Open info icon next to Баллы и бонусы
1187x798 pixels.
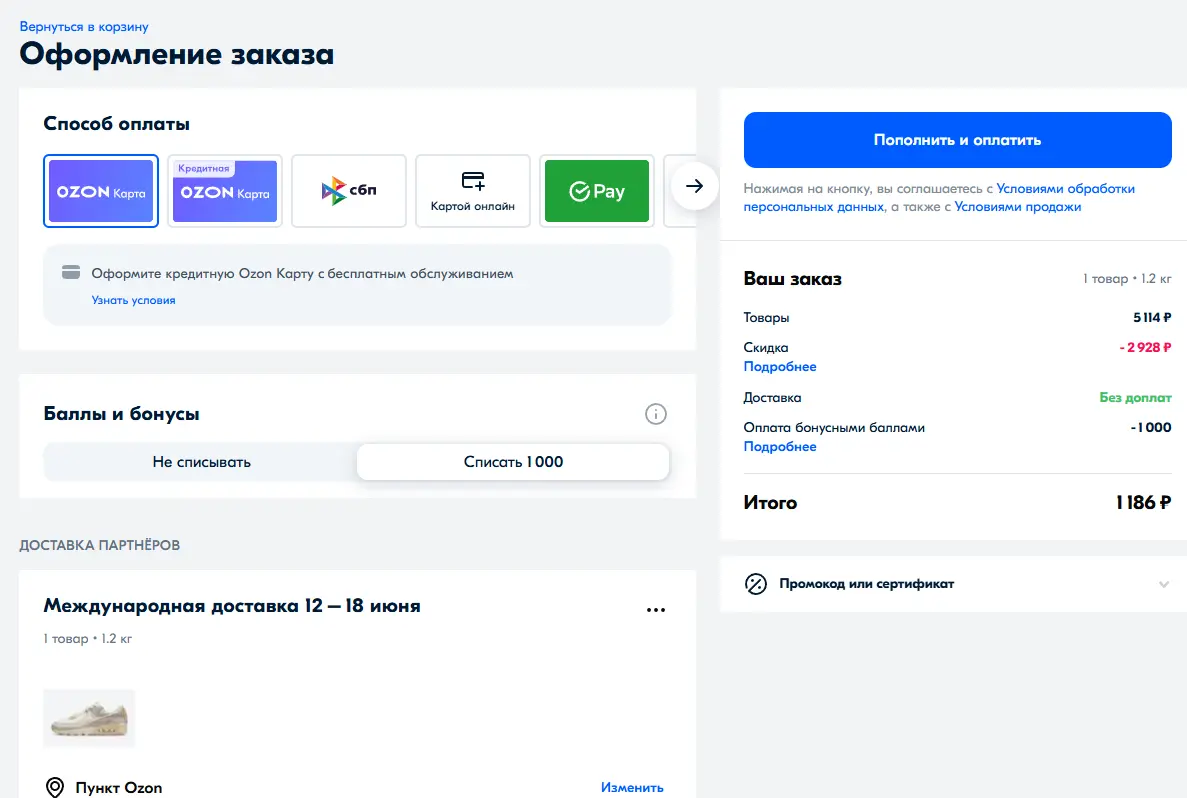pyautogui.click(x=656, y=414)
